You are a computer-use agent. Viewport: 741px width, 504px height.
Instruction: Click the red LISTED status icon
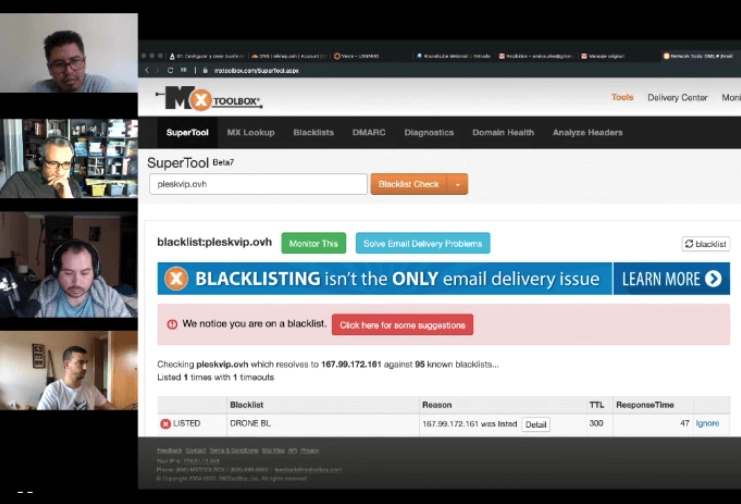point(165,424)
